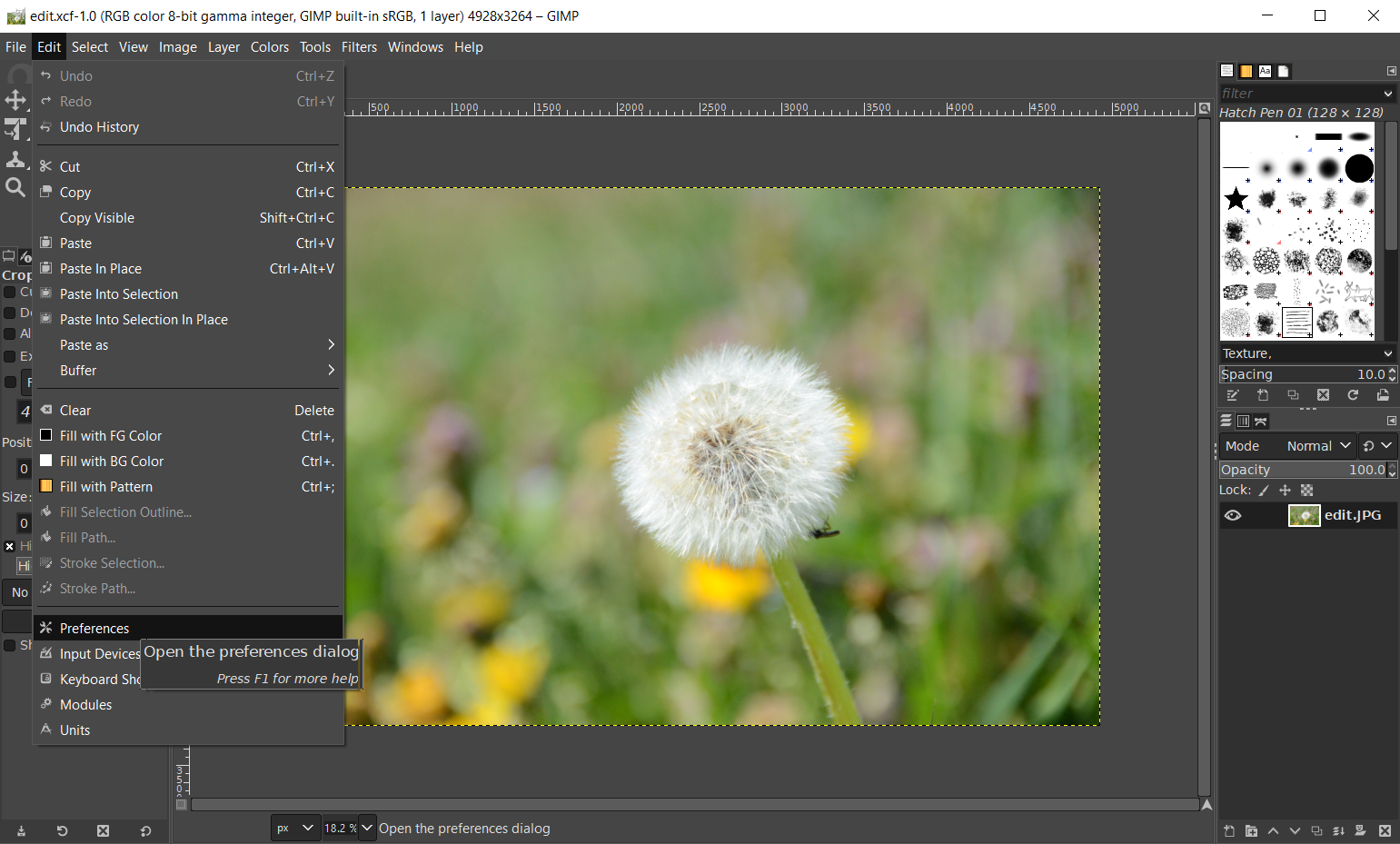This screenshot has height=844, width=1400.
Task: Toggle lock alpha channel checkerboard icon
Action: click(1307, 491)
